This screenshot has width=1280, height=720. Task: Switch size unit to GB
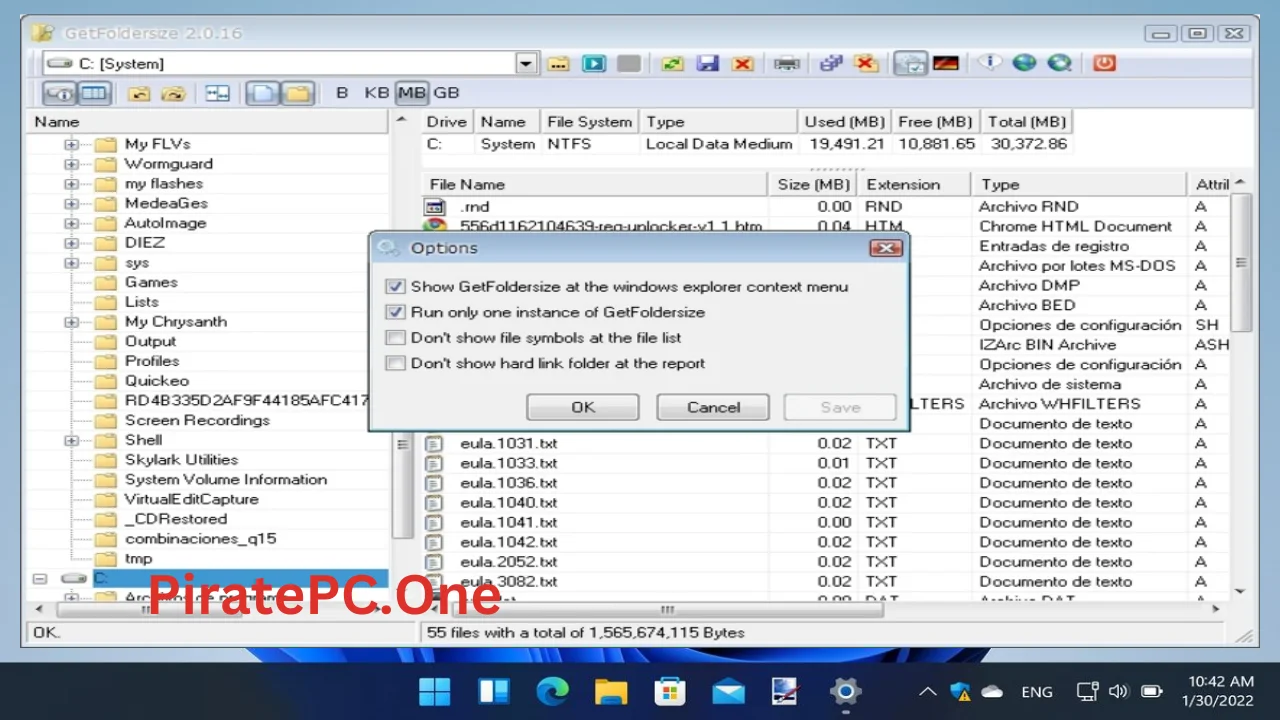[x=447, y=93]
